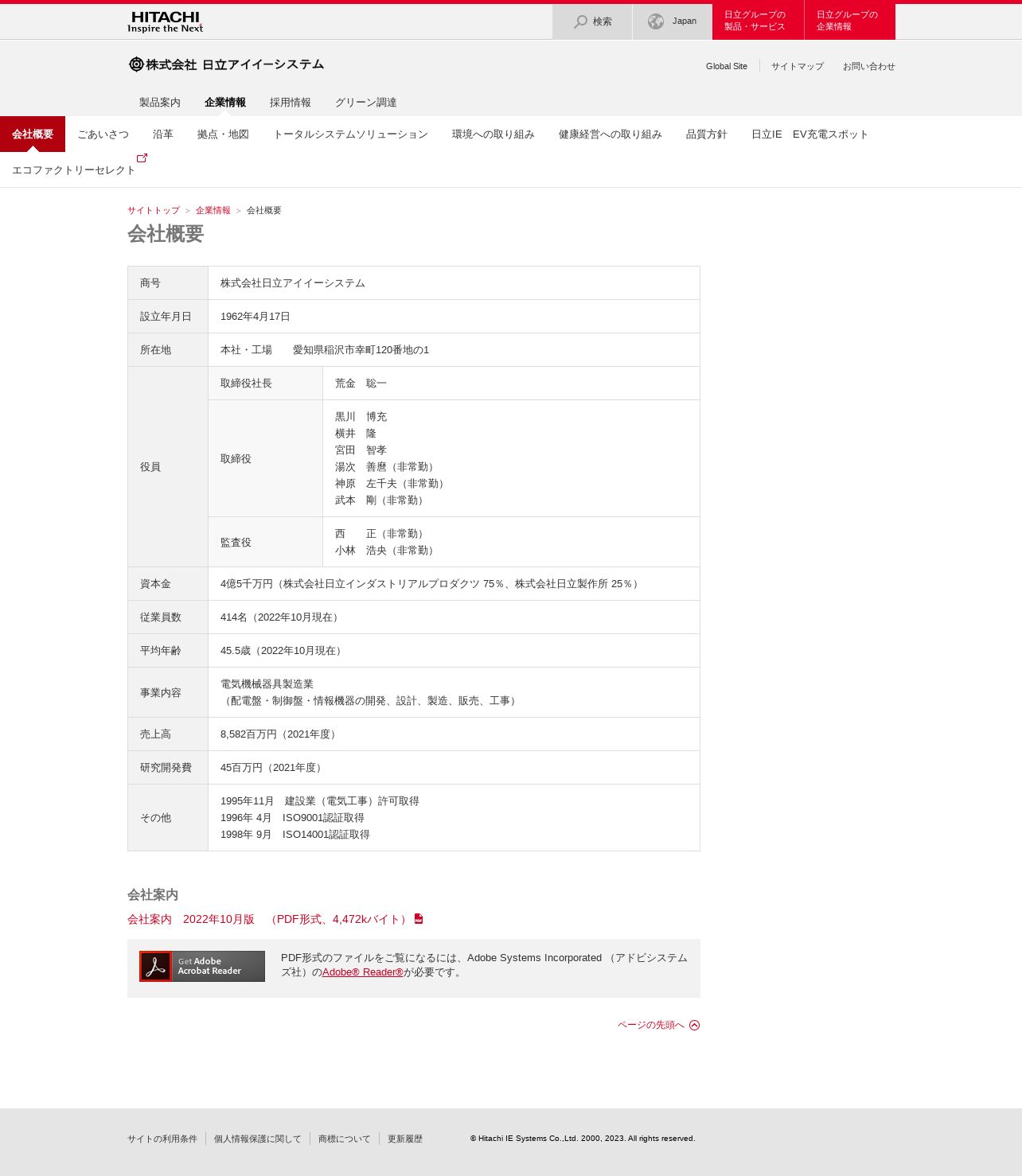Click the Hitachi Inspire the Next logo
Screen dimensions: 1022x1176
click(165, 21)
